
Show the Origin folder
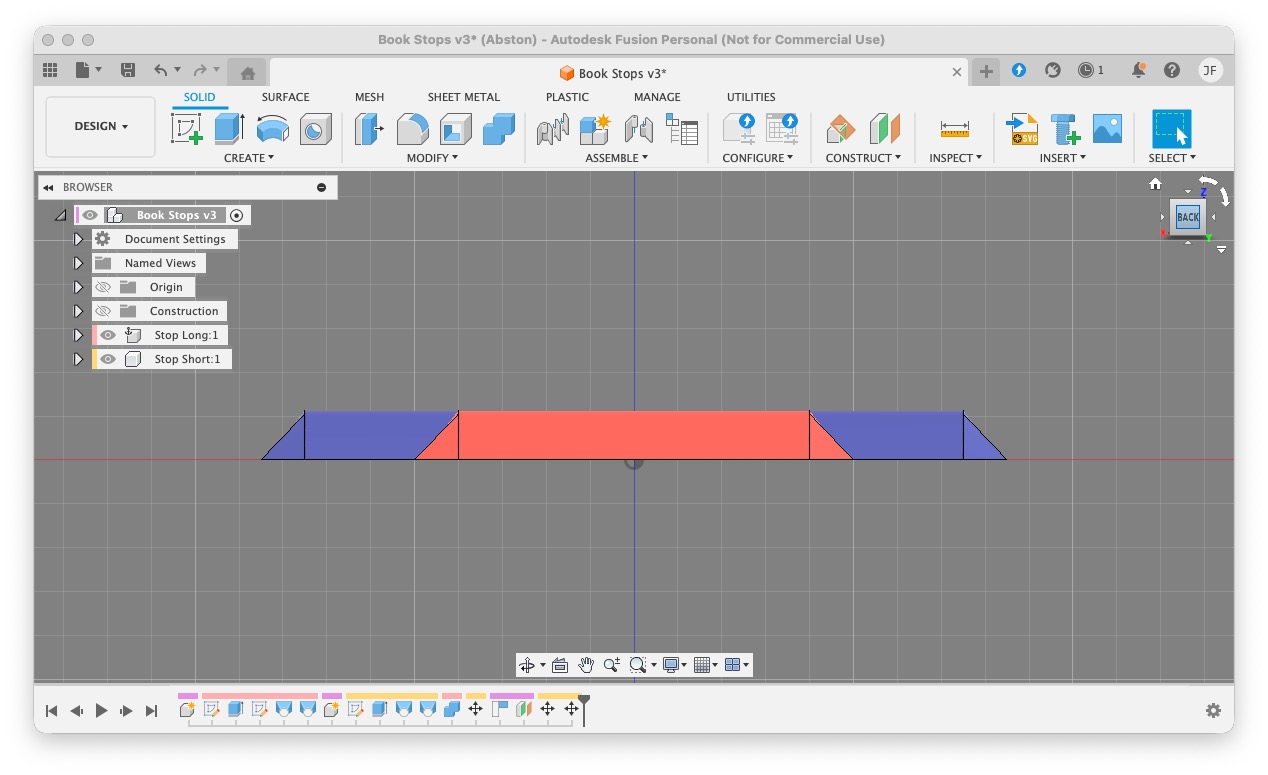coord(103,287)
